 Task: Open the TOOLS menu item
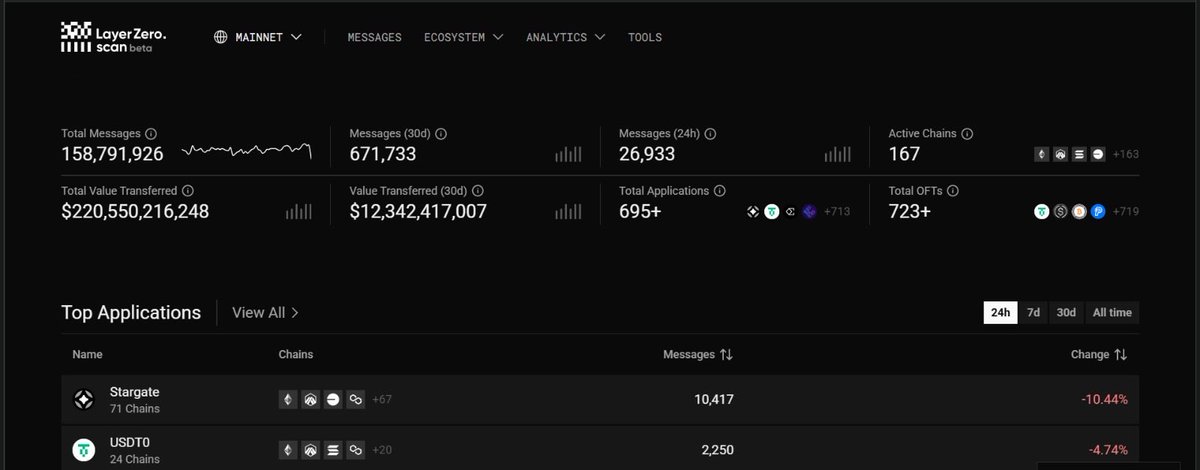(645, 37)
